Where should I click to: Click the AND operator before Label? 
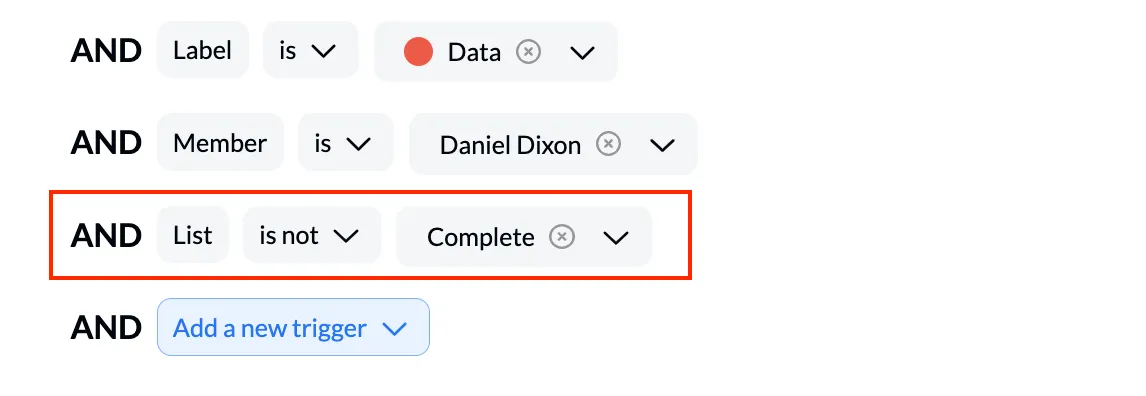[106, 51]
